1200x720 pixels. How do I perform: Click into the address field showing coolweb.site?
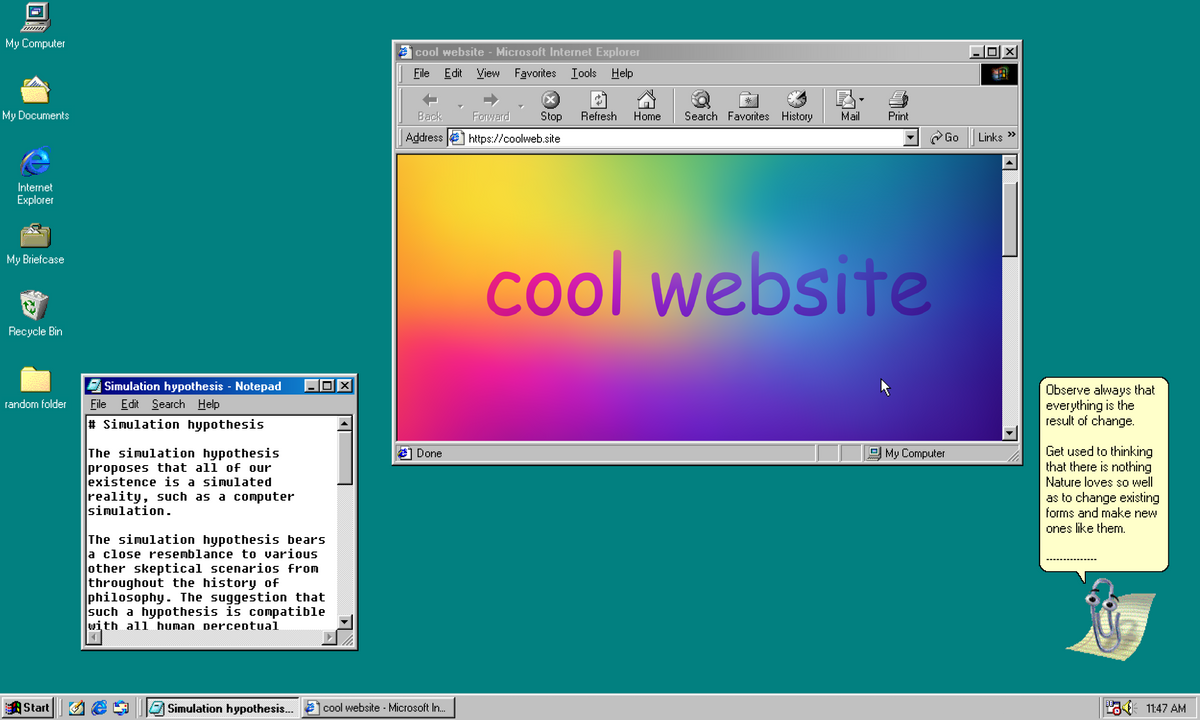coord(680,138)
